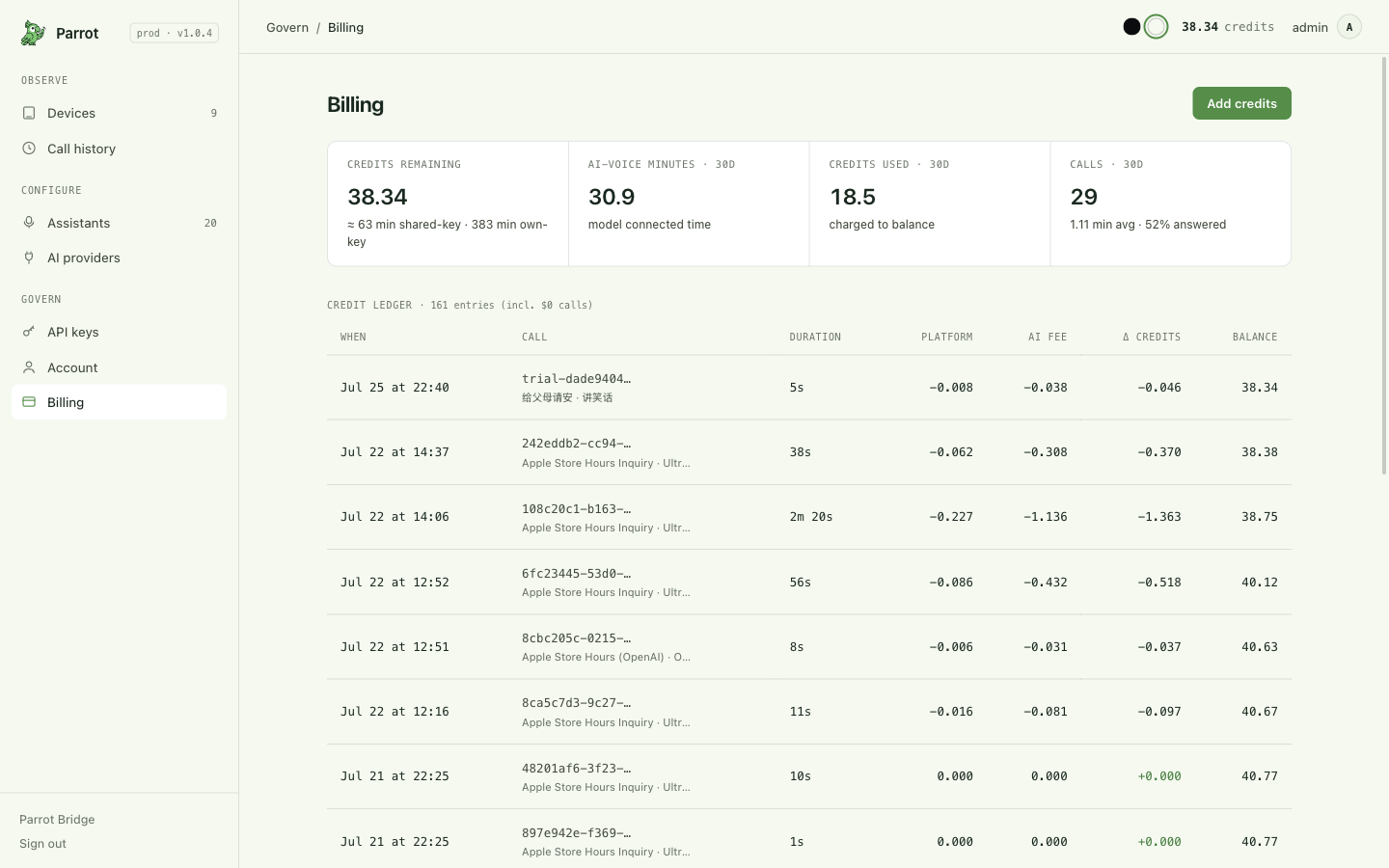Click the Account person icon

click(x=29, y=367)
